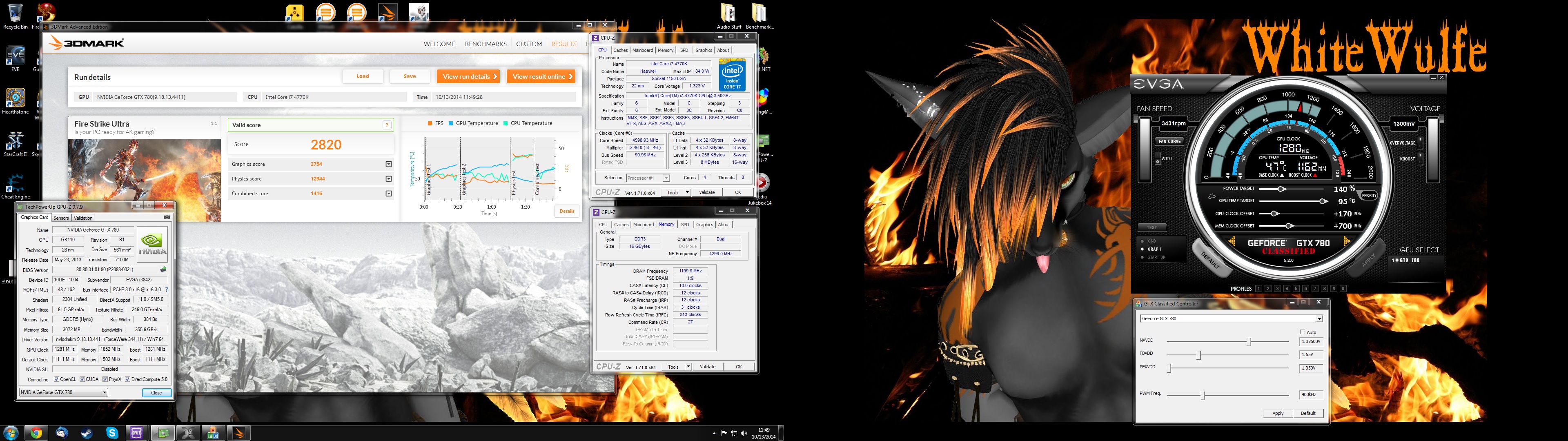Open the Processor #1 selection dropdown
Screen dimensions: 1568x441
point(648,178)
